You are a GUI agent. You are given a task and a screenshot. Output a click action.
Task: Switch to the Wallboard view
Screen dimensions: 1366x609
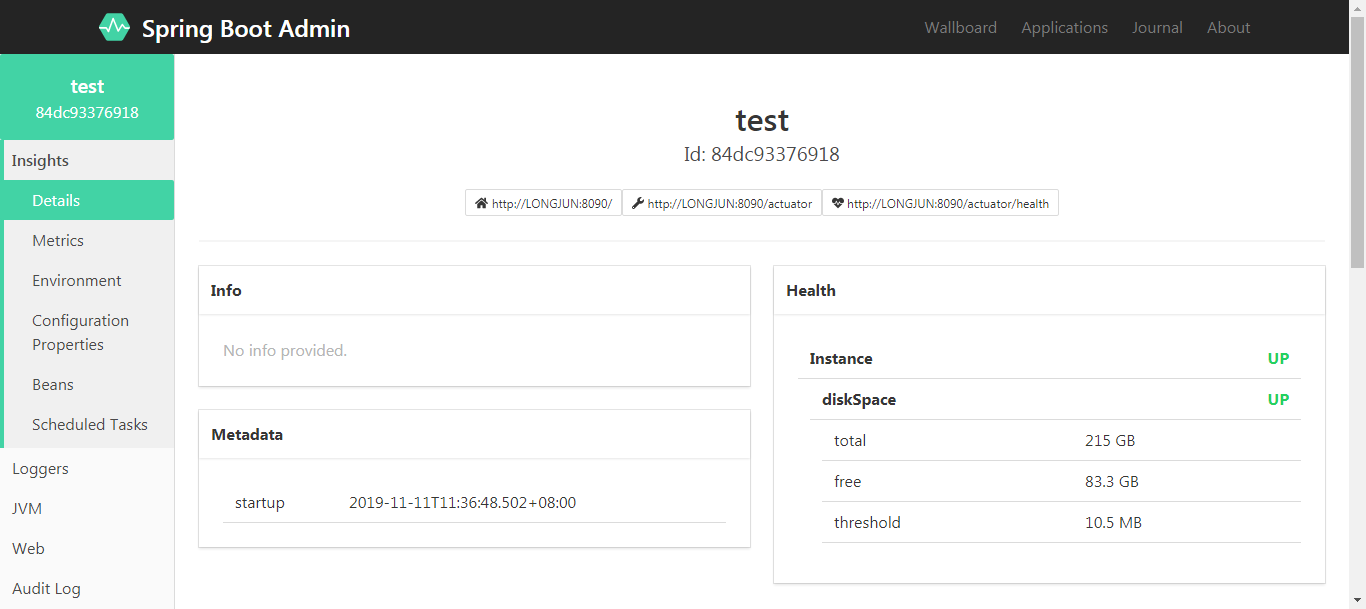[x=960, y=27]
